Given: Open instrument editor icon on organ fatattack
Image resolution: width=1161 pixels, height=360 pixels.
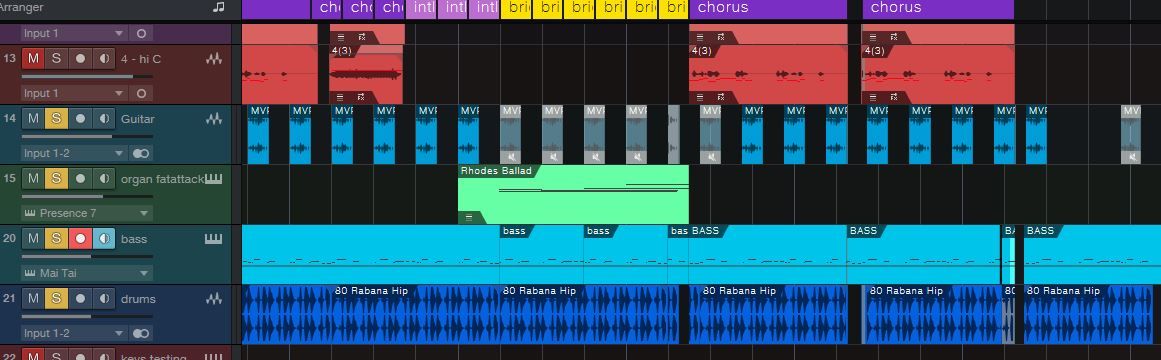Looking at the screenshot, I should click(x=214, y=179).
